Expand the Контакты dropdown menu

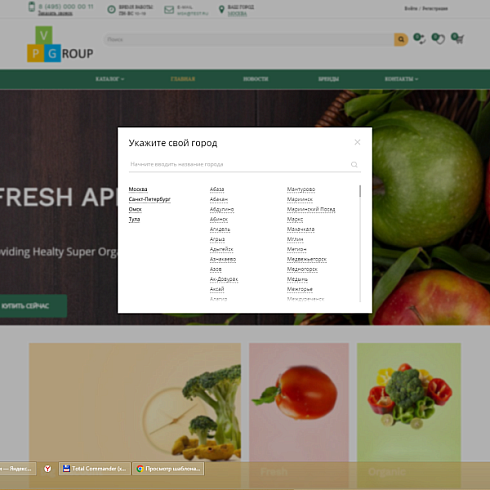click(x=401, y=79)
